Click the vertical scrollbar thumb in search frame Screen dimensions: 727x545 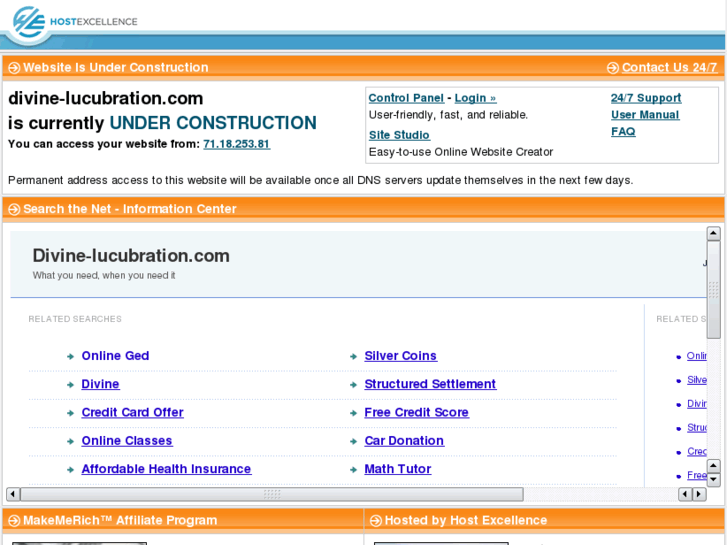point(713,289)
